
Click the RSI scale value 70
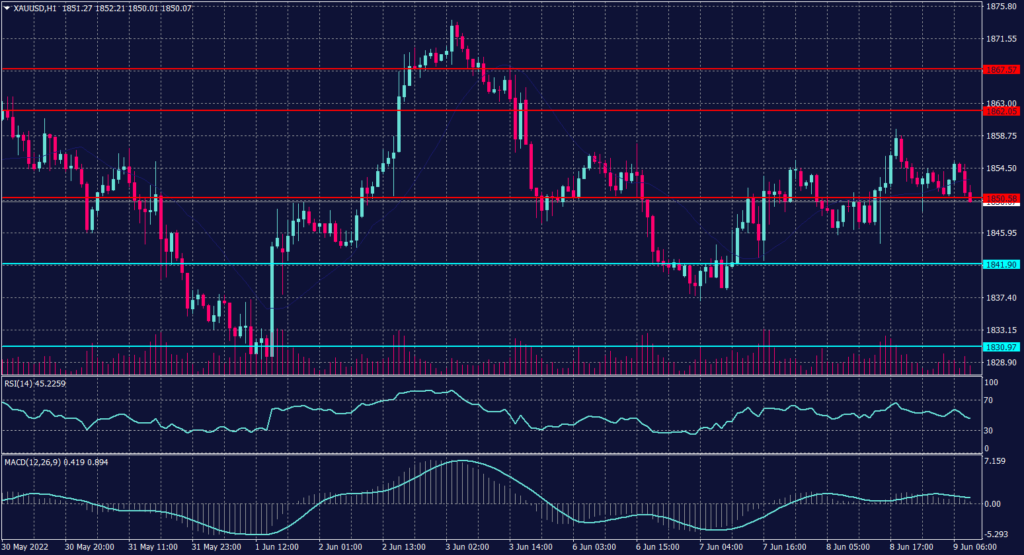pyautogui.click(x=991, y=400)
